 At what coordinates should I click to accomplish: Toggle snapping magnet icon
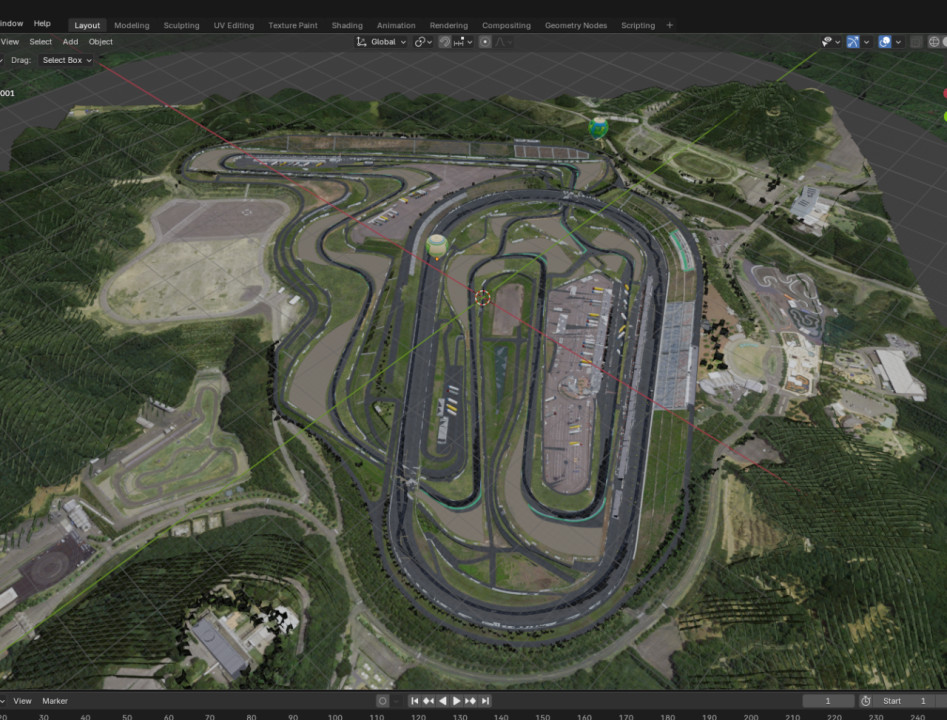(x=445, y=42)
